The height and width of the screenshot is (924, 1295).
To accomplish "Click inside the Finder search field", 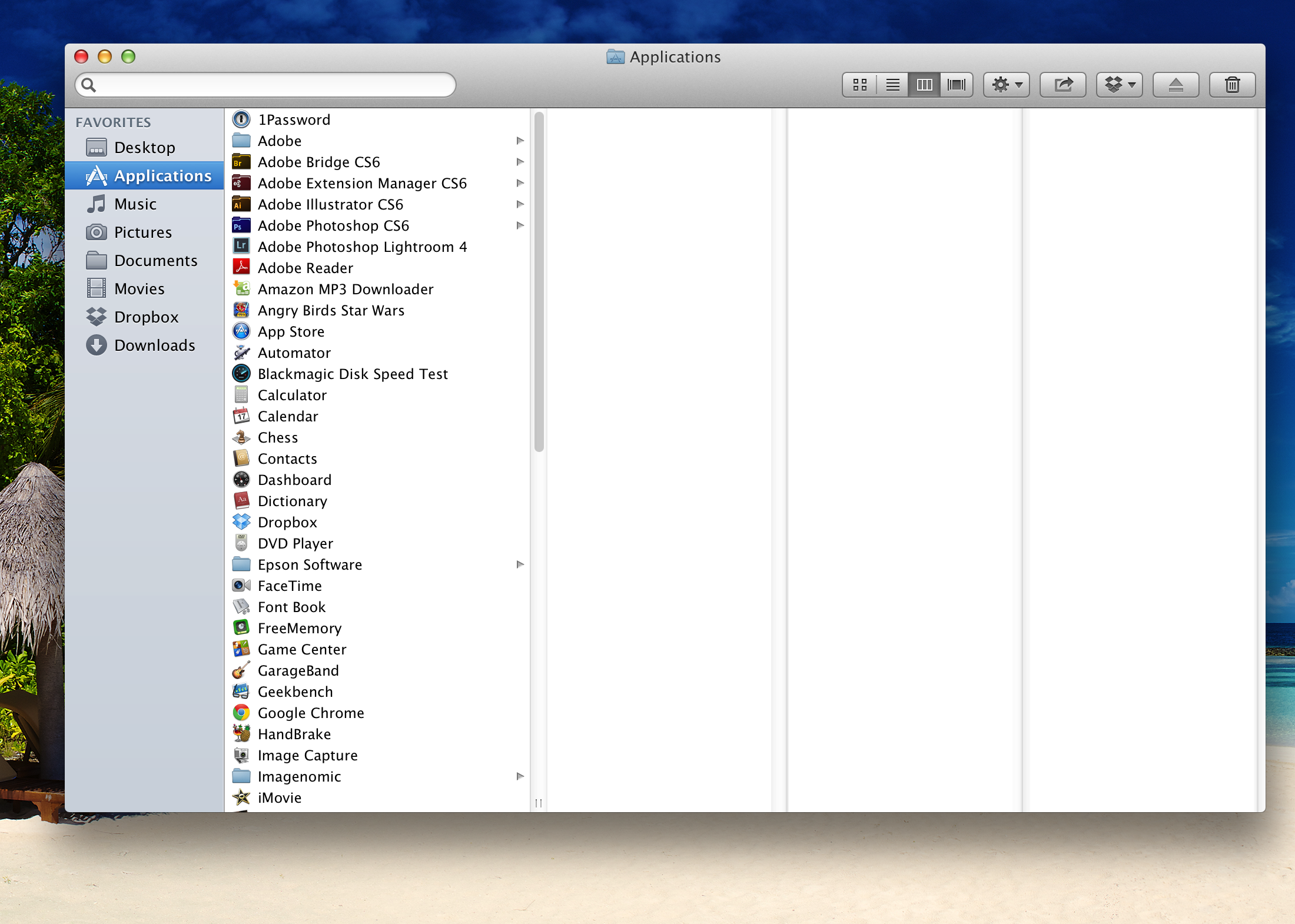I will point(265,85).
